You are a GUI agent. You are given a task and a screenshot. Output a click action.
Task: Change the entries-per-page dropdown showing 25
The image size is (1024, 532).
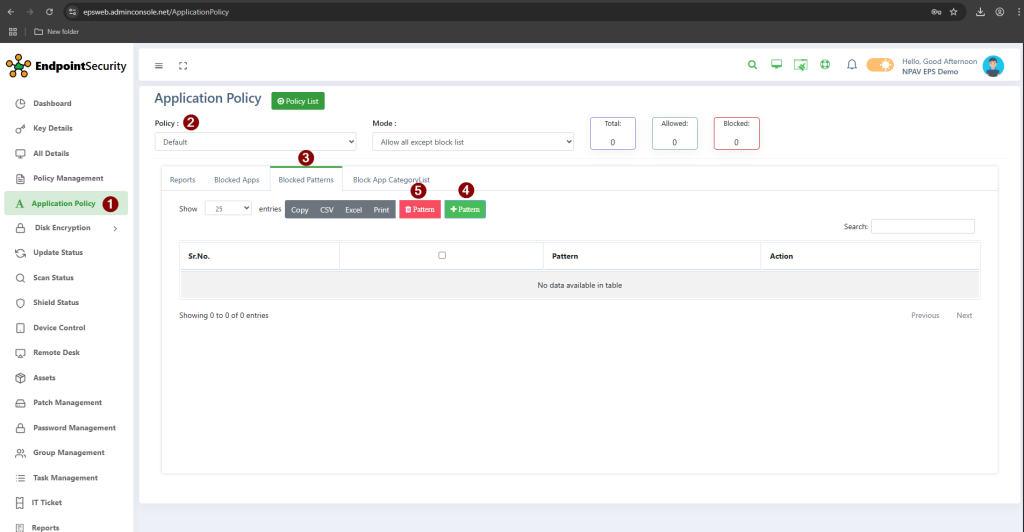click(x=228, y=209)
